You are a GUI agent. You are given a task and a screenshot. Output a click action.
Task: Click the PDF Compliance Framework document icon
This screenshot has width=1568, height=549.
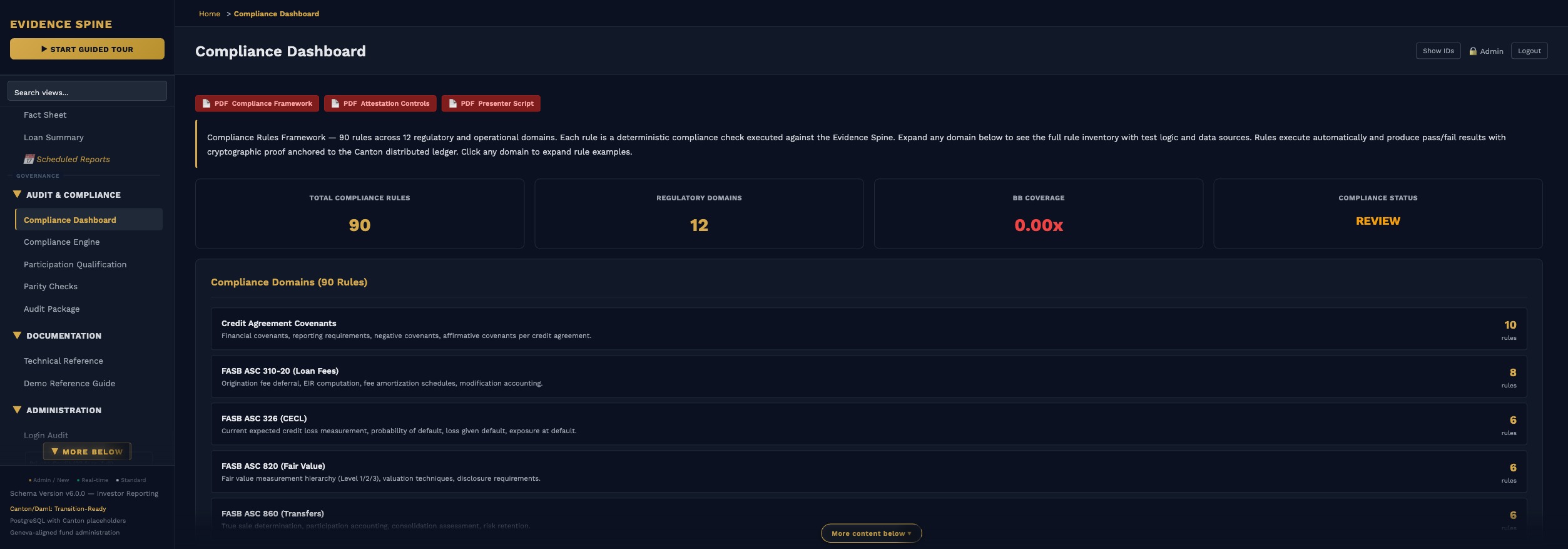[206, 104]
